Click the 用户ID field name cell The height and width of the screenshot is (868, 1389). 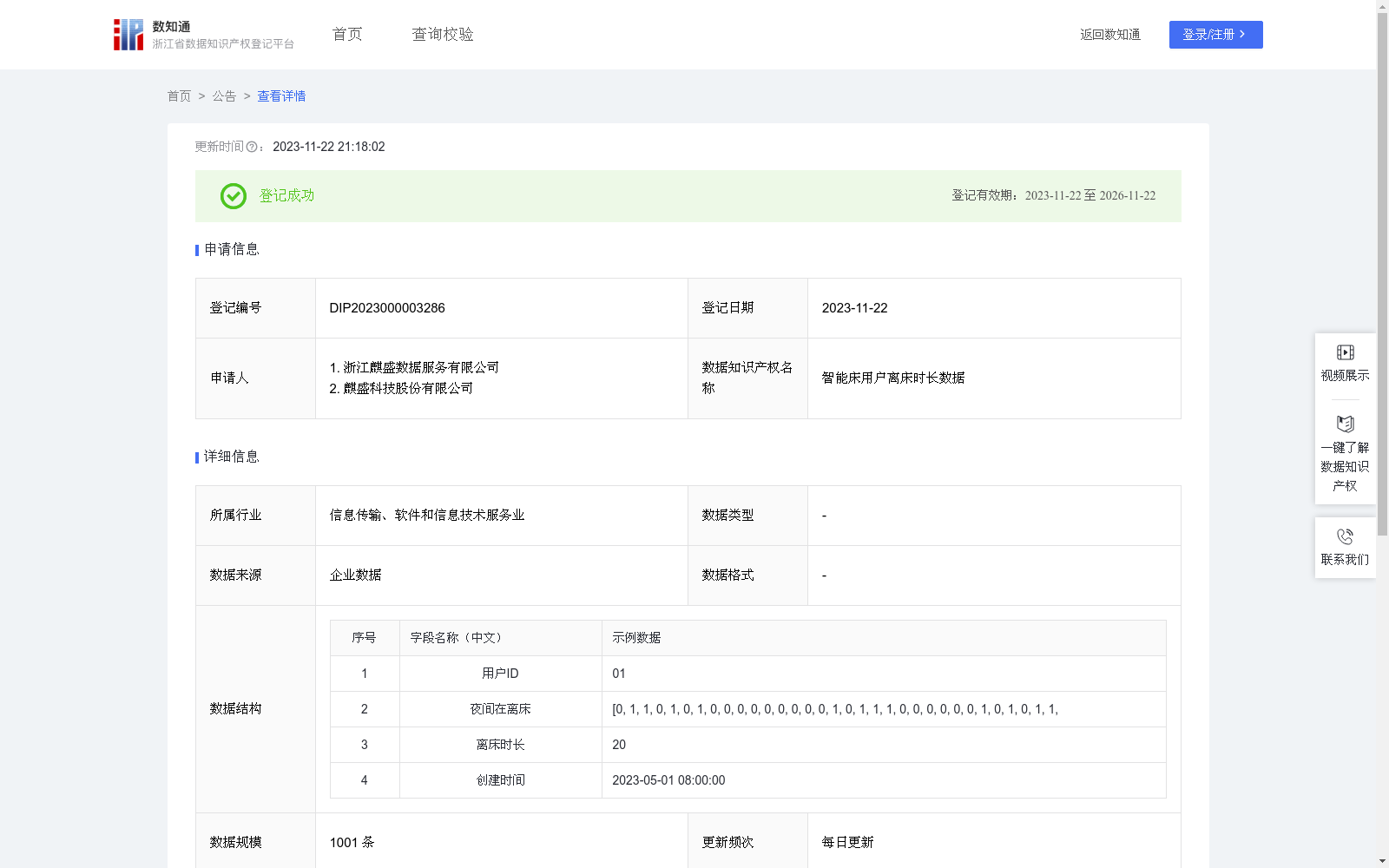[x=501, y=674]
